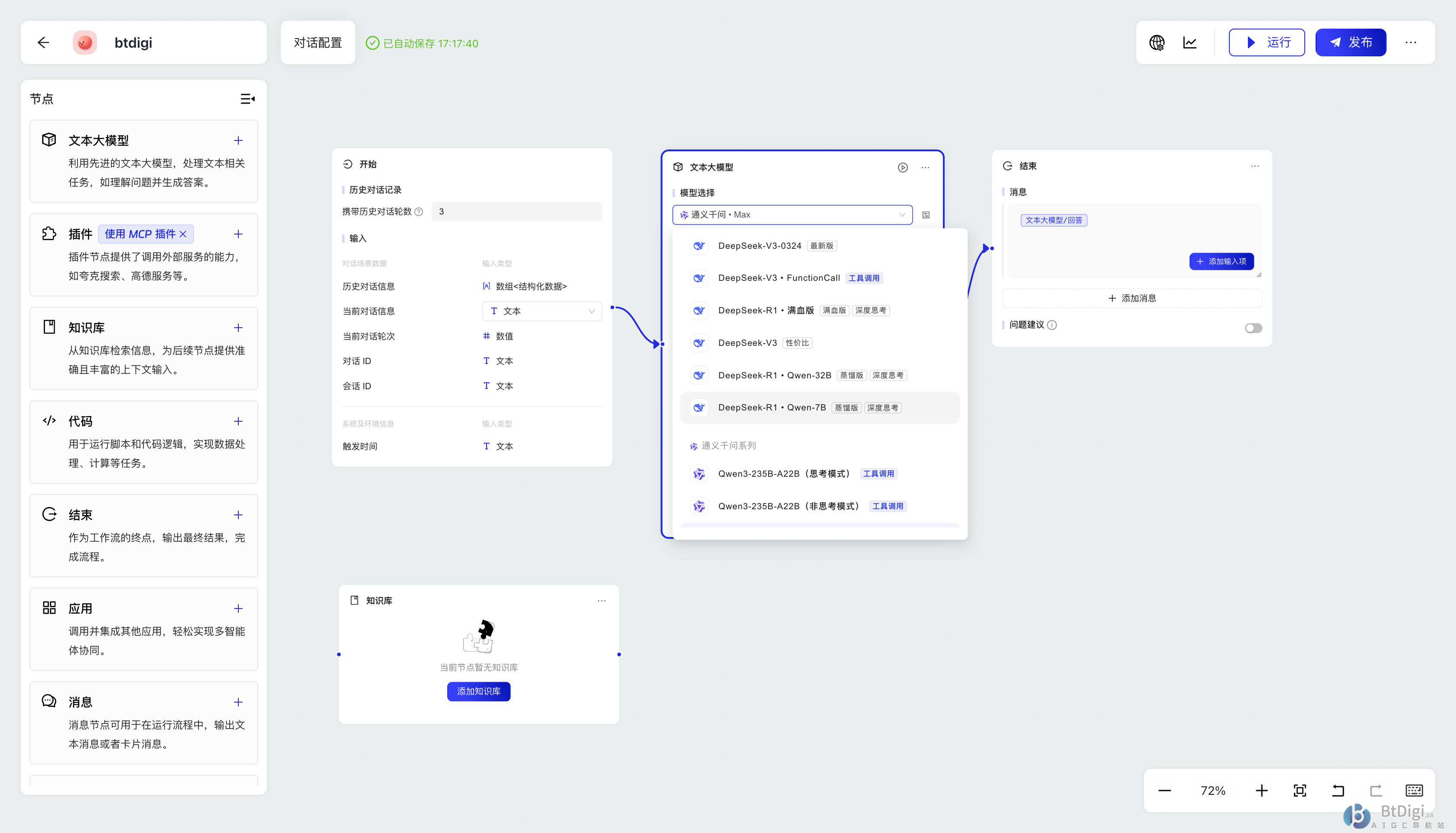1456x833 pixels.
Task: Select DeepSeek-R1 · Qwen-7B model
Action: coord(819,408)
